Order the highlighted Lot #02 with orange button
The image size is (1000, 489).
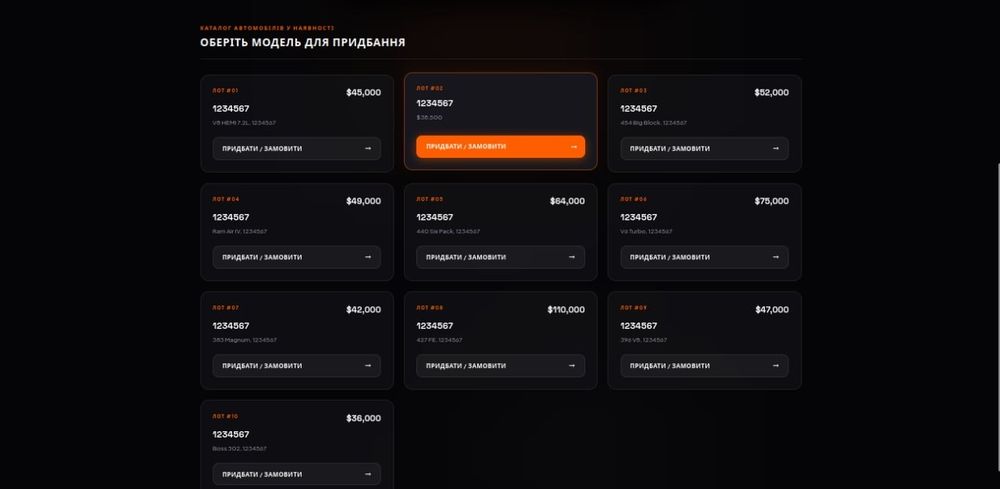(501, 147)
